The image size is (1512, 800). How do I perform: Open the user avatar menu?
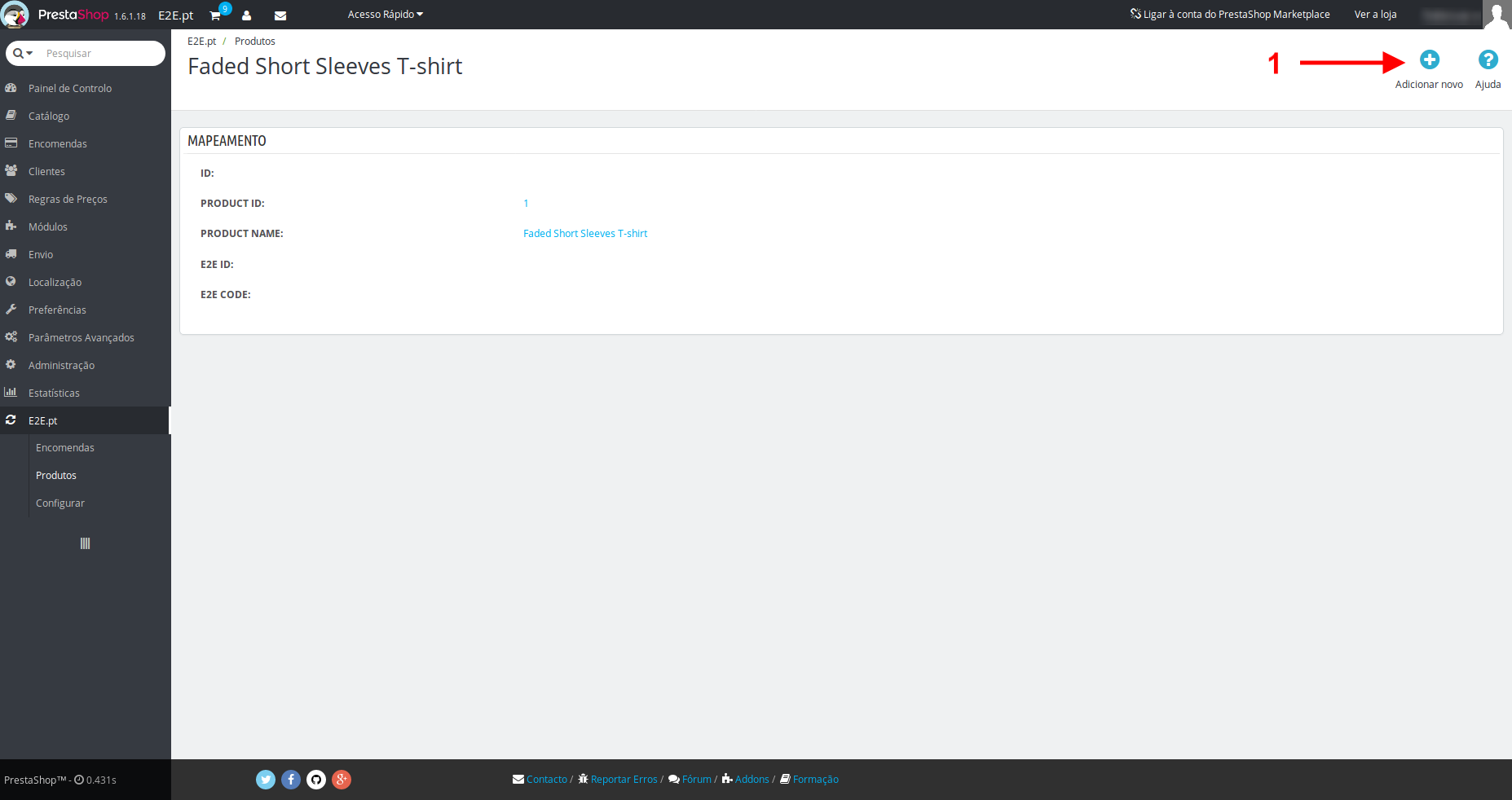tap(1497, 15)
